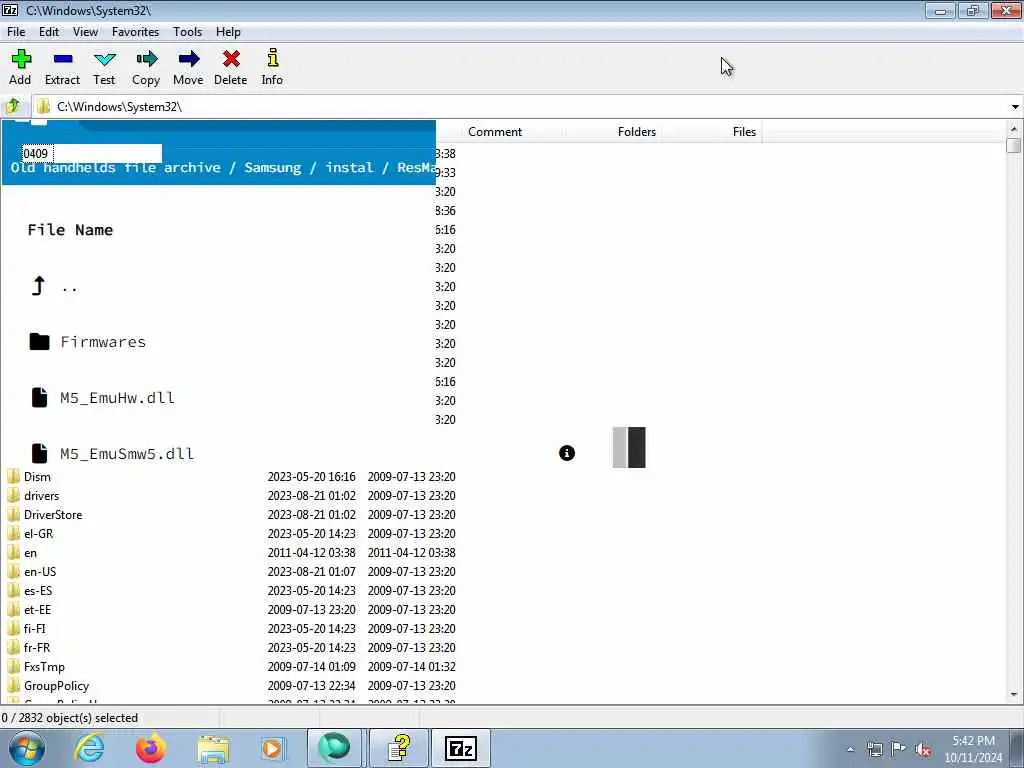Open the Tools menu
1024x768 pixels.
click(x=187, y=31)
